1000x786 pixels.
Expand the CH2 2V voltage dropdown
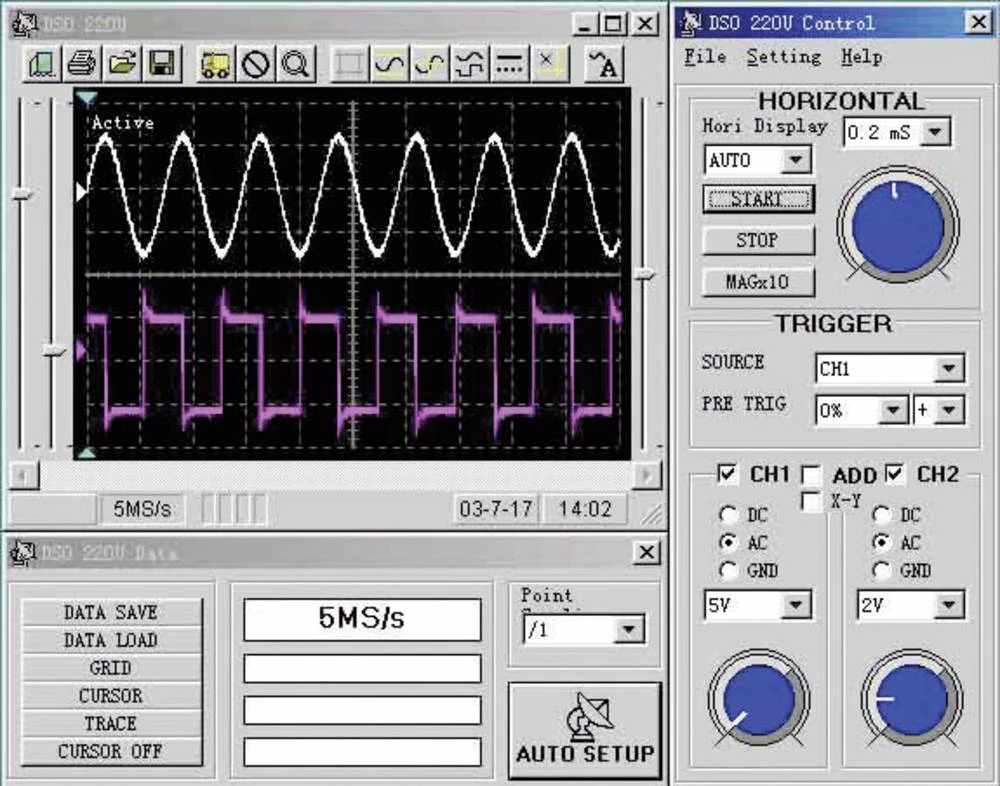pyautogui.click(x=949, y=605)
